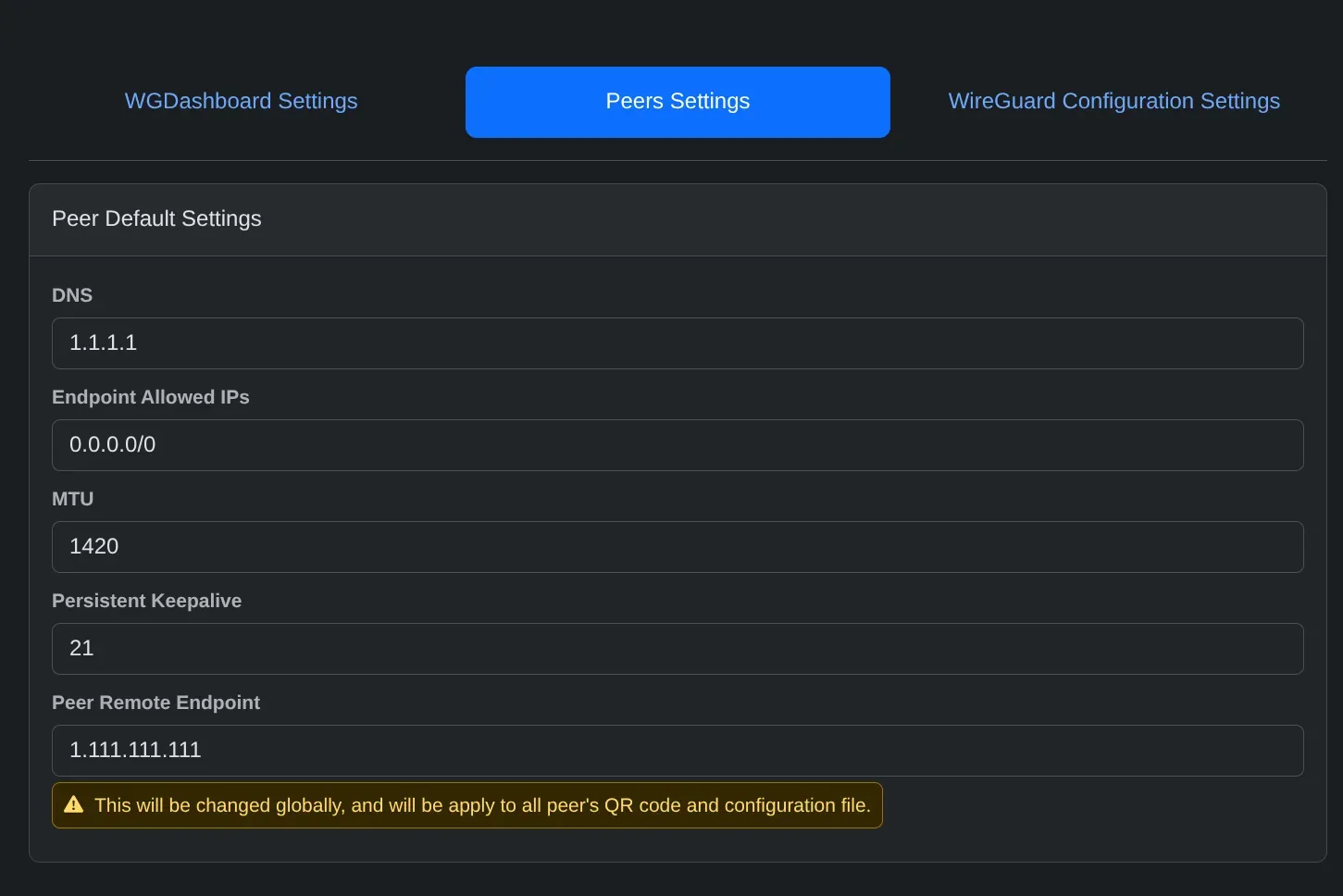Screen dimensions: 1343x896
Task: Click the DNS field label
Action: coord(72,295)
